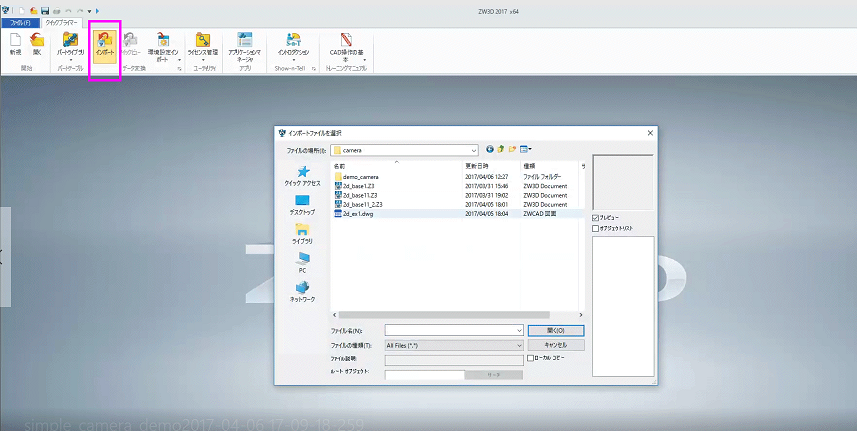Go to PC in dialog sidebar
The image size is (857, 431).
tap(302, 262)
